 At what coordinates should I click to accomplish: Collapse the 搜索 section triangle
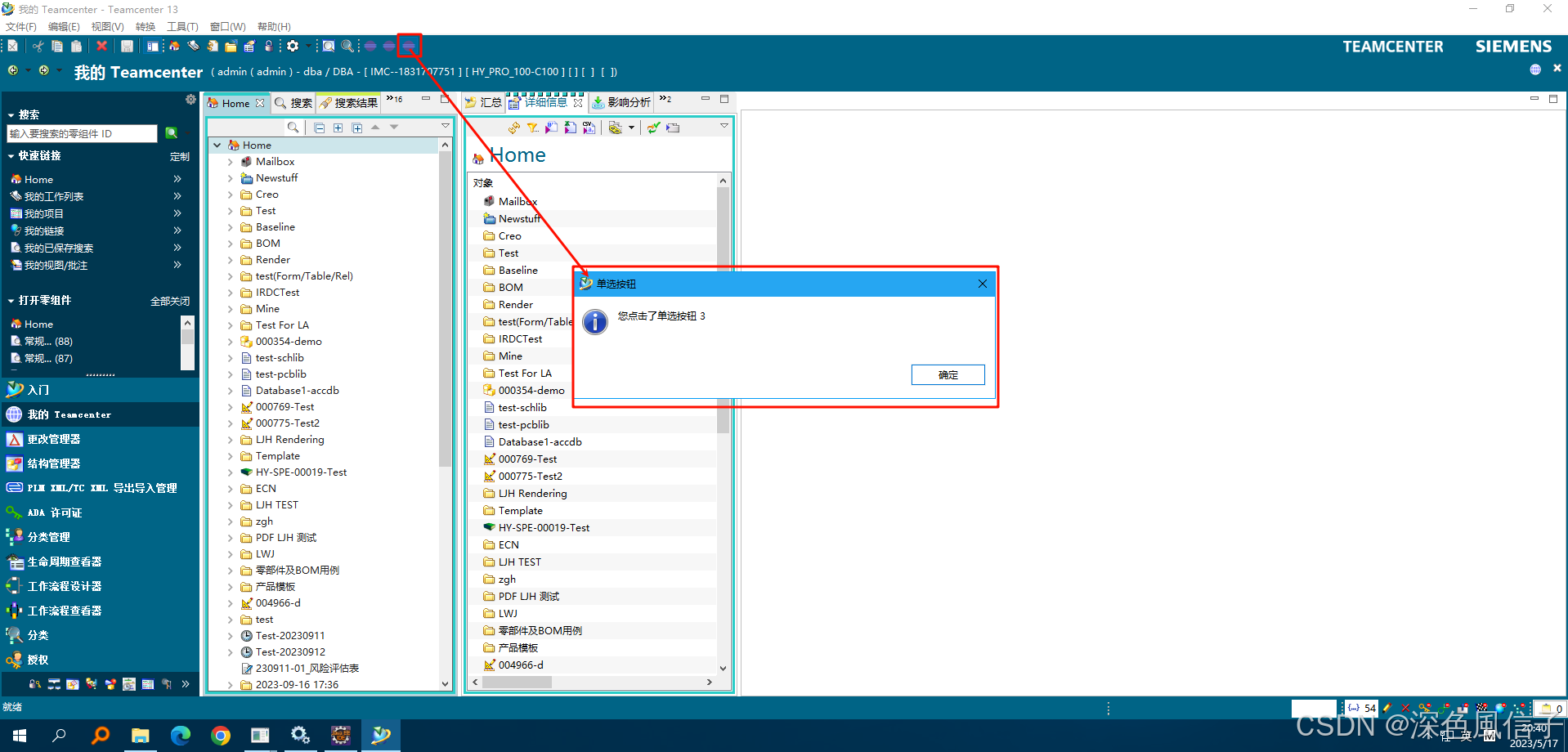point(11,115)
